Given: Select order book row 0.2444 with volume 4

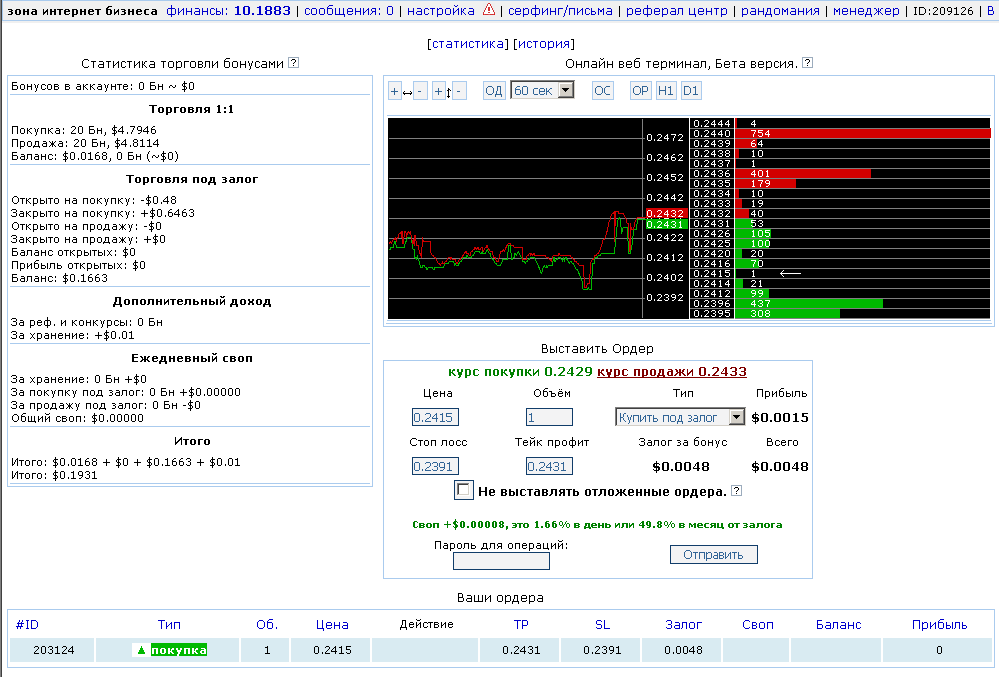Looking at the screenshot, I should (x=840, y=124).
